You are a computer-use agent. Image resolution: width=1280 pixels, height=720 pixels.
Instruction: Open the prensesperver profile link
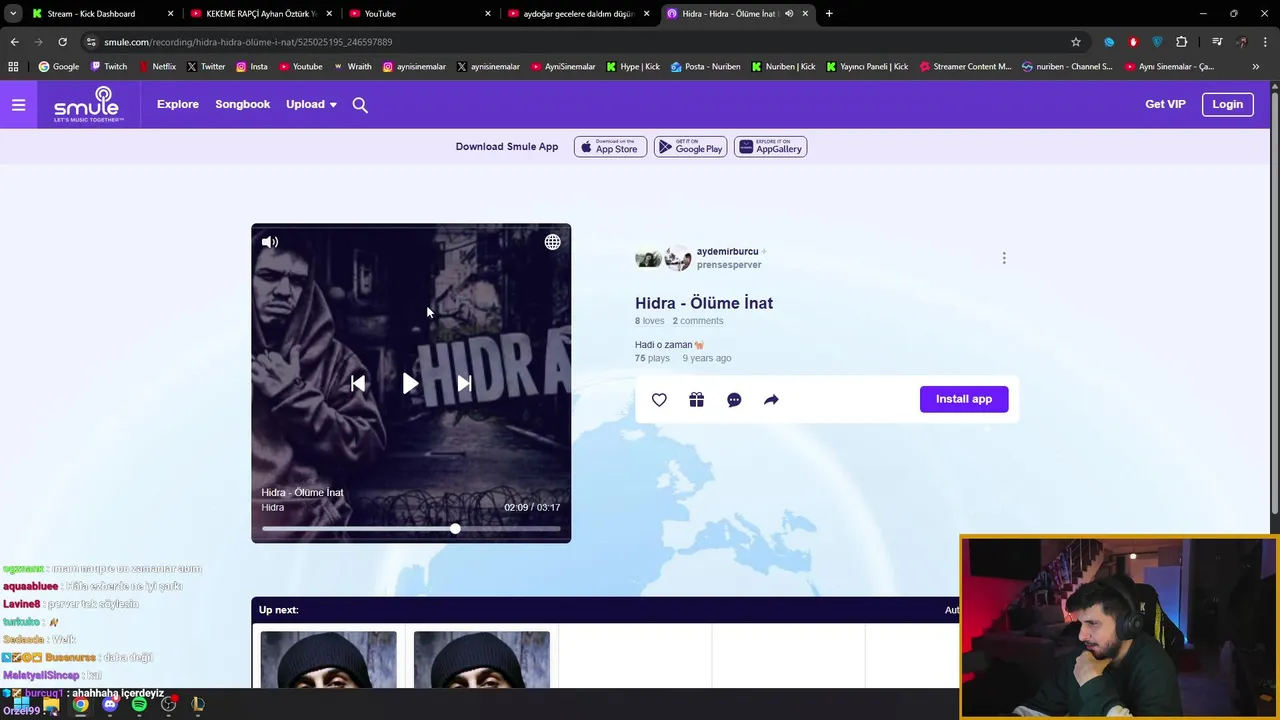(x=729, y=265)
